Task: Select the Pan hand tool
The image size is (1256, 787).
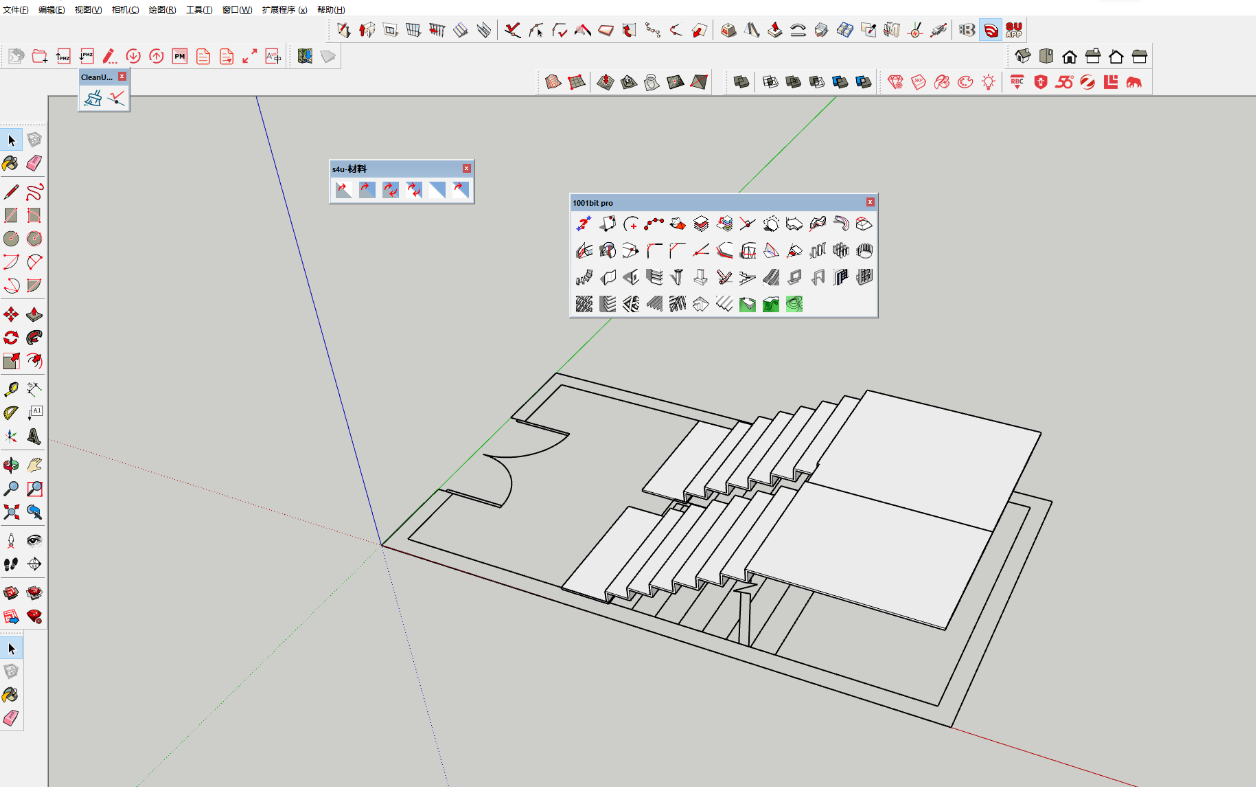Action: (34, 465)
